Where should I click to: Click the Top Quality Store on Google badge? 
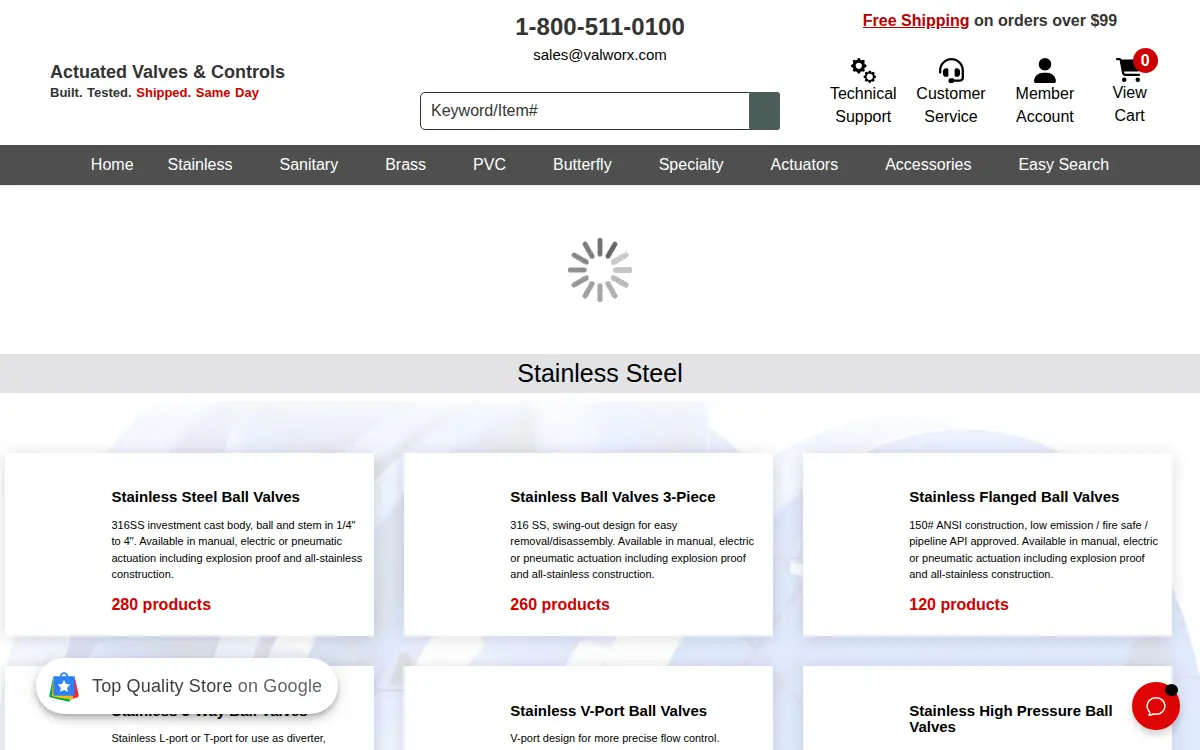pyautogui.click(x=187, y=686)
